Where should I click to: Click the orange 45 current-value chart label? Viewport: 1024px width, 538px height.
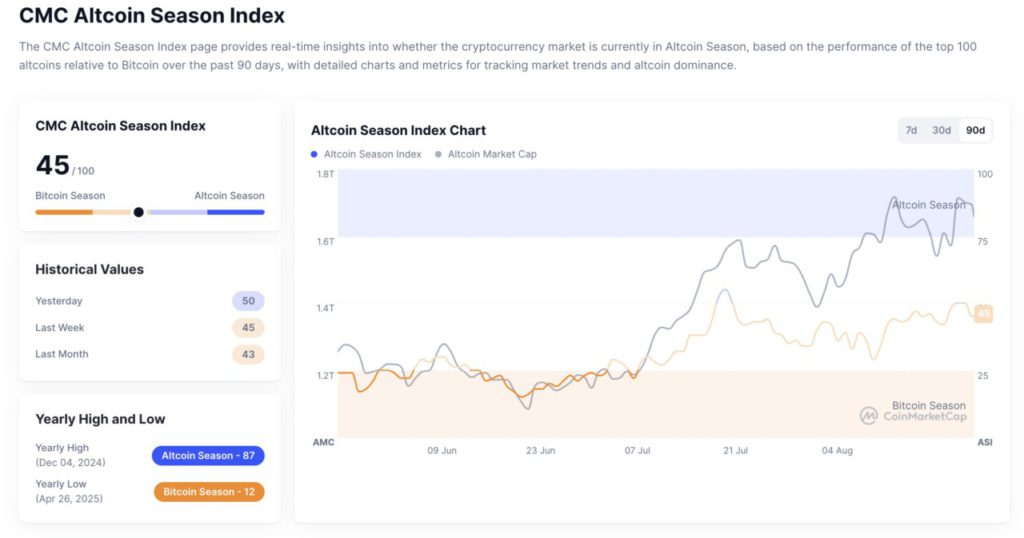(983, 314)
